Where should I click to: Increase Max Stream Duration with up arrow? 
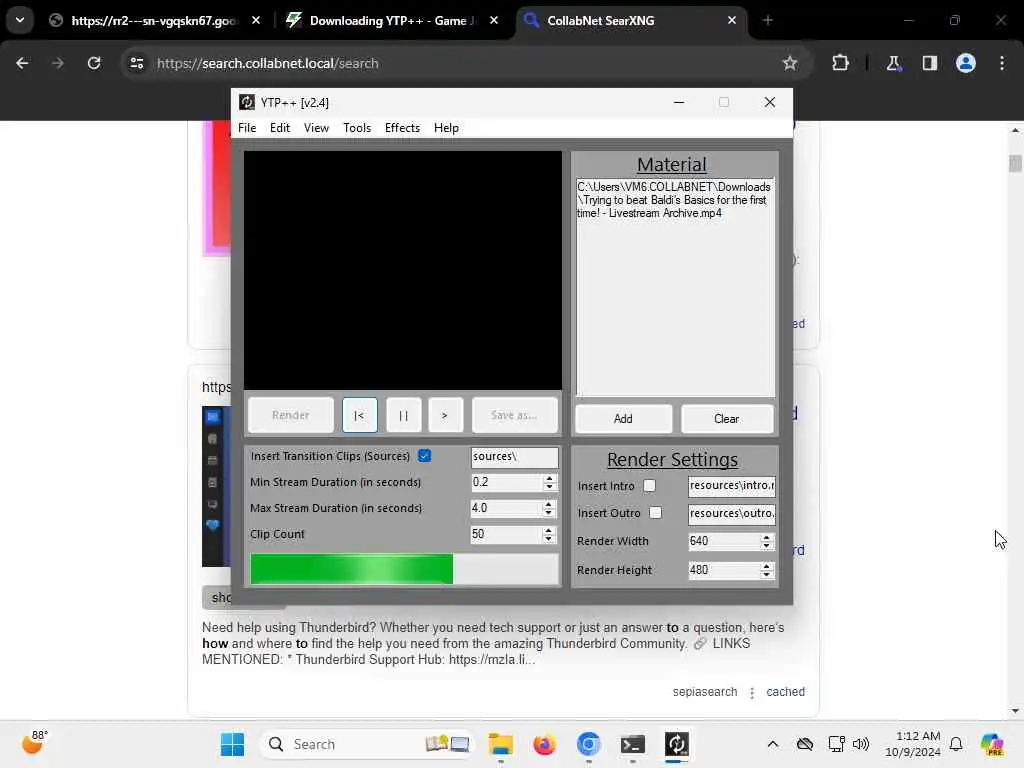pos(549,504)
